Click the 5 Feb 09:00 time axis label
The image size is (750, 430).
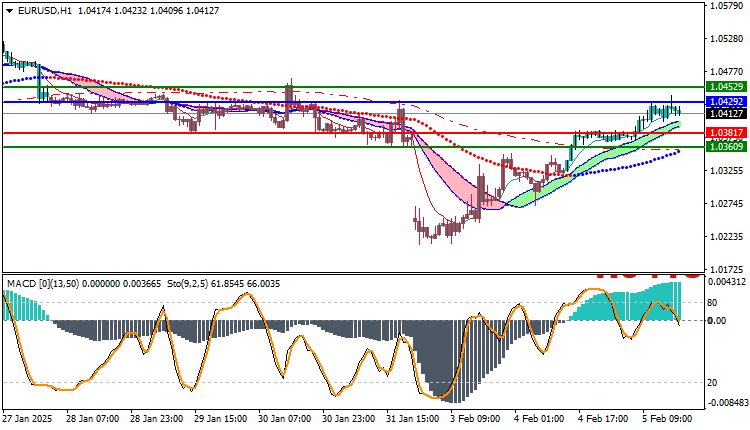667,419
